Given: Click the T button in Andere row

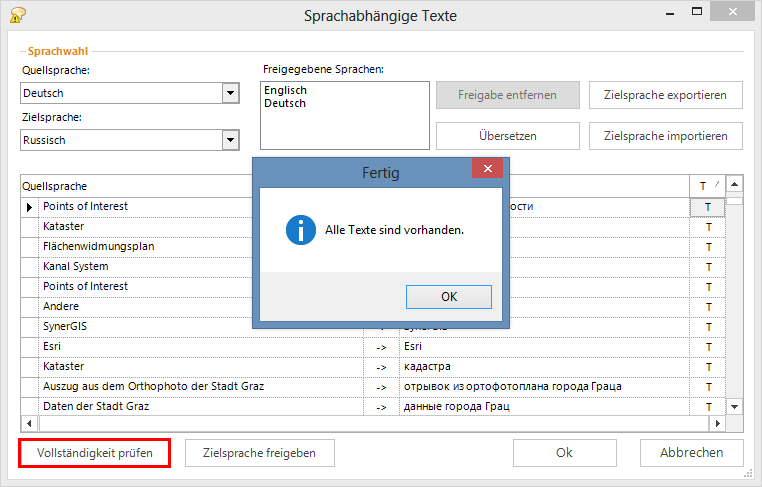Looking at the screenshot, I should click(708, 307).
